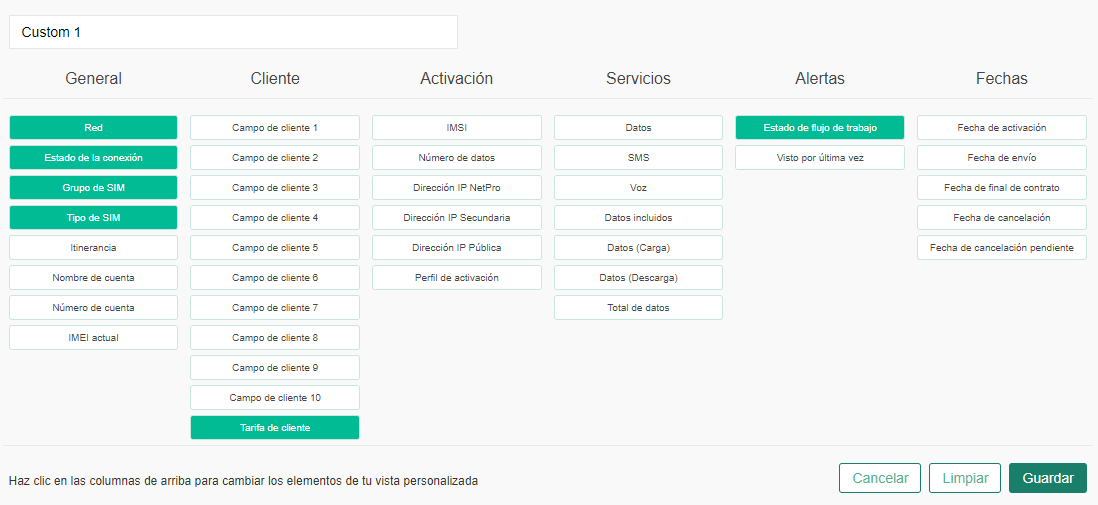Disable the Grupo de SIM field
This screenshot has height=505, width=1098.
93,188
